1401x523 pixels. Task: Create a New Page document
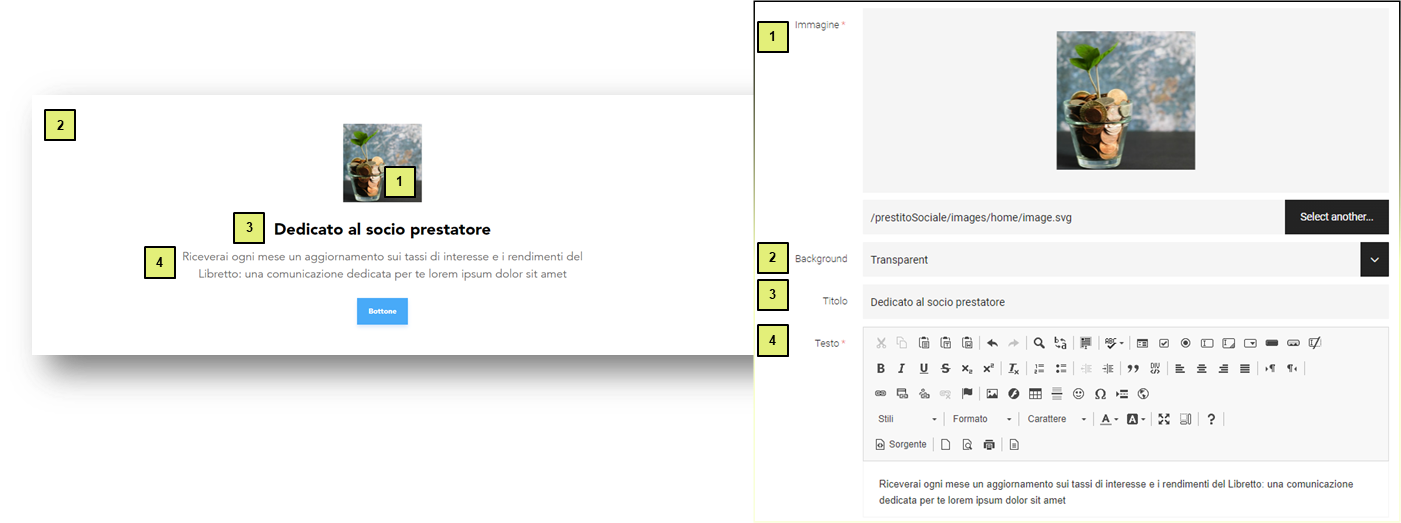click(x=945, y=444)
